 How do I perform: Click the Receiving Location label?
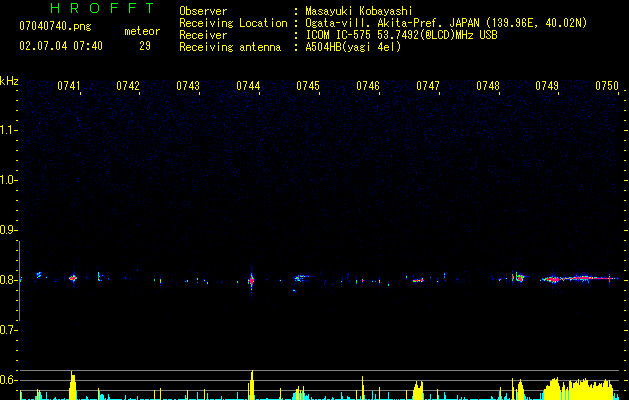click(233, 23)
